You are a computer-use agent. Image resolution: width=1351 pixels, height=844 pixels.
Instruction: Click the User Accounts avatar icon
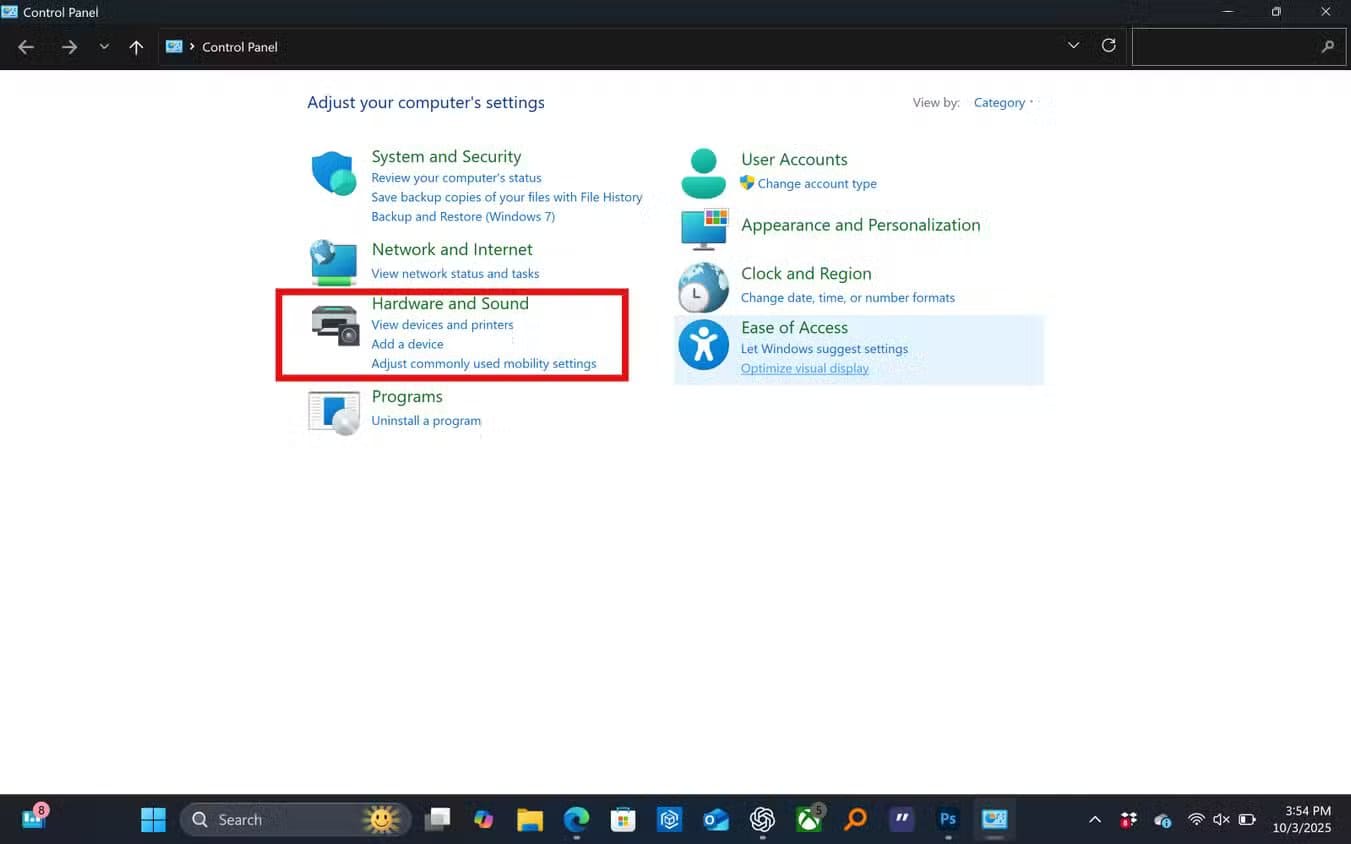coord(703,173)
